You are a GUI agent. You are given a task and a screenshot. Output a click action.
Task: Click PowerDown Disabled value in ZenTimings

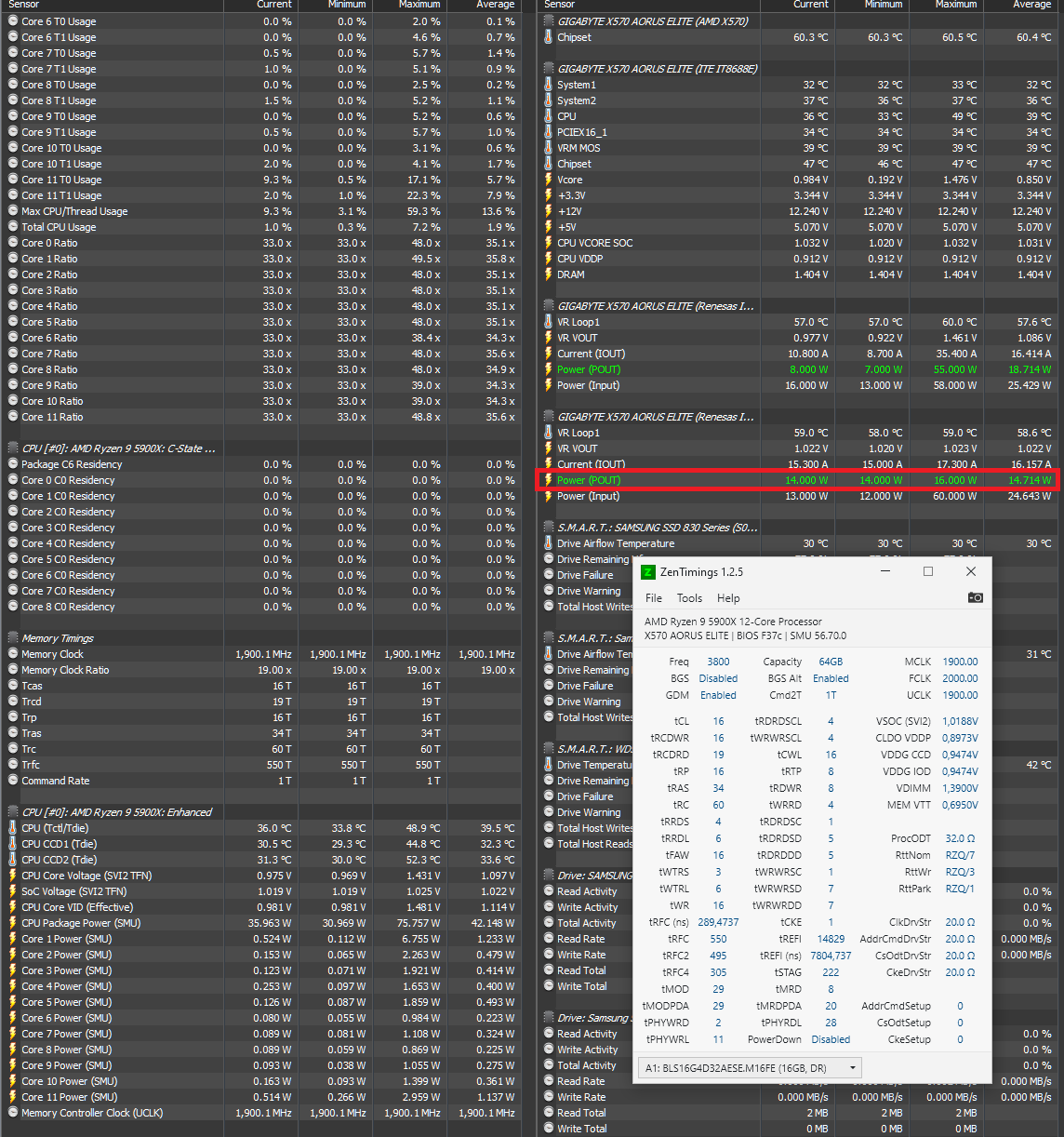(x=831, y=1039)
